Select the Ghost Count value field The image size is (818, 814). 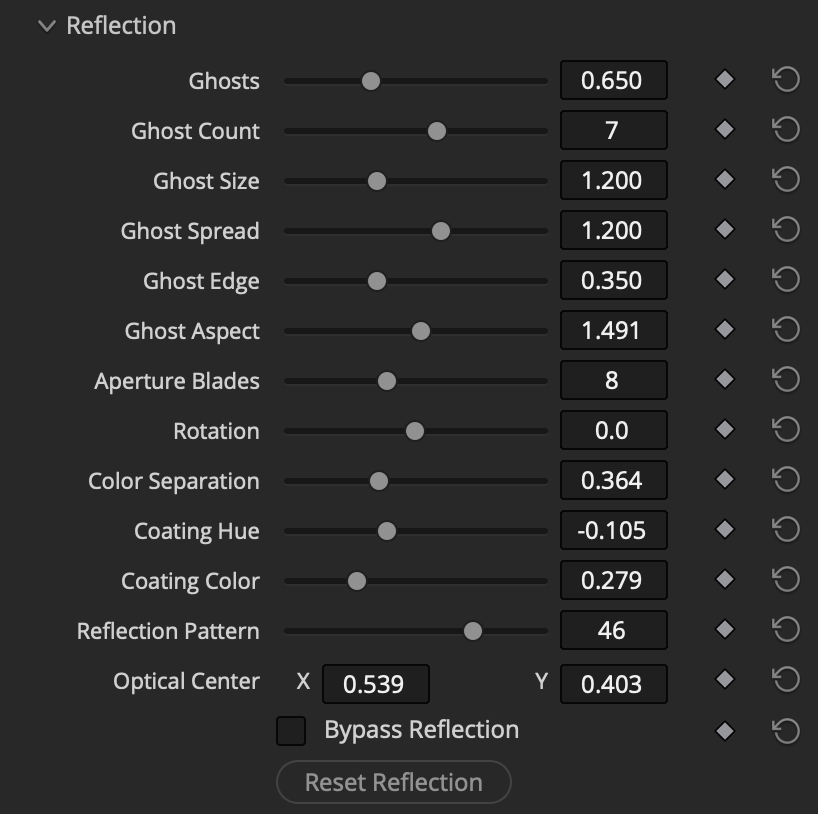[614, 130]
